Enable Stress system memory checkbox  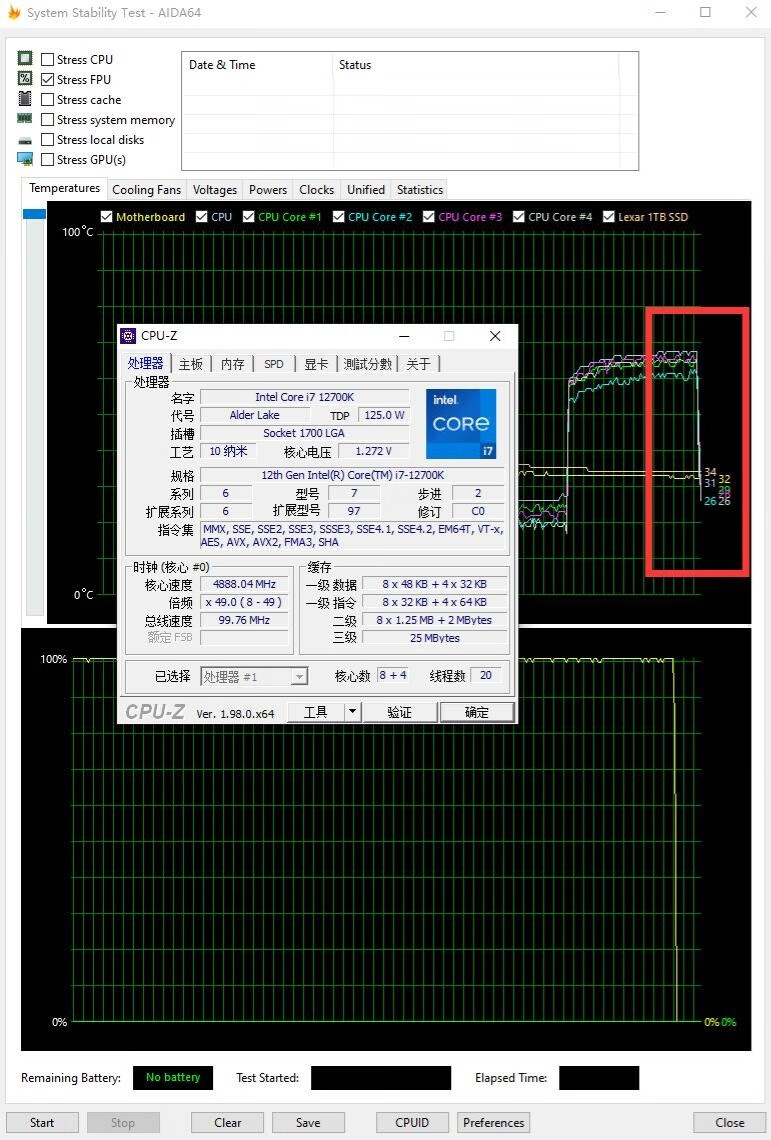(x=47, y=119)
